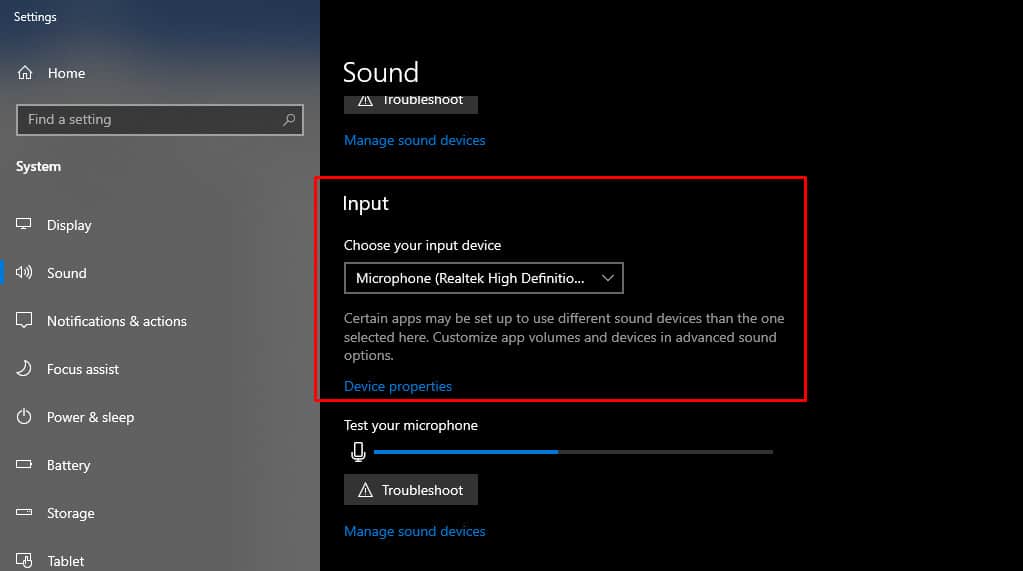Click the Sound speaker icon
Screen dimensions: 1023x571
(x=24, y=272)
